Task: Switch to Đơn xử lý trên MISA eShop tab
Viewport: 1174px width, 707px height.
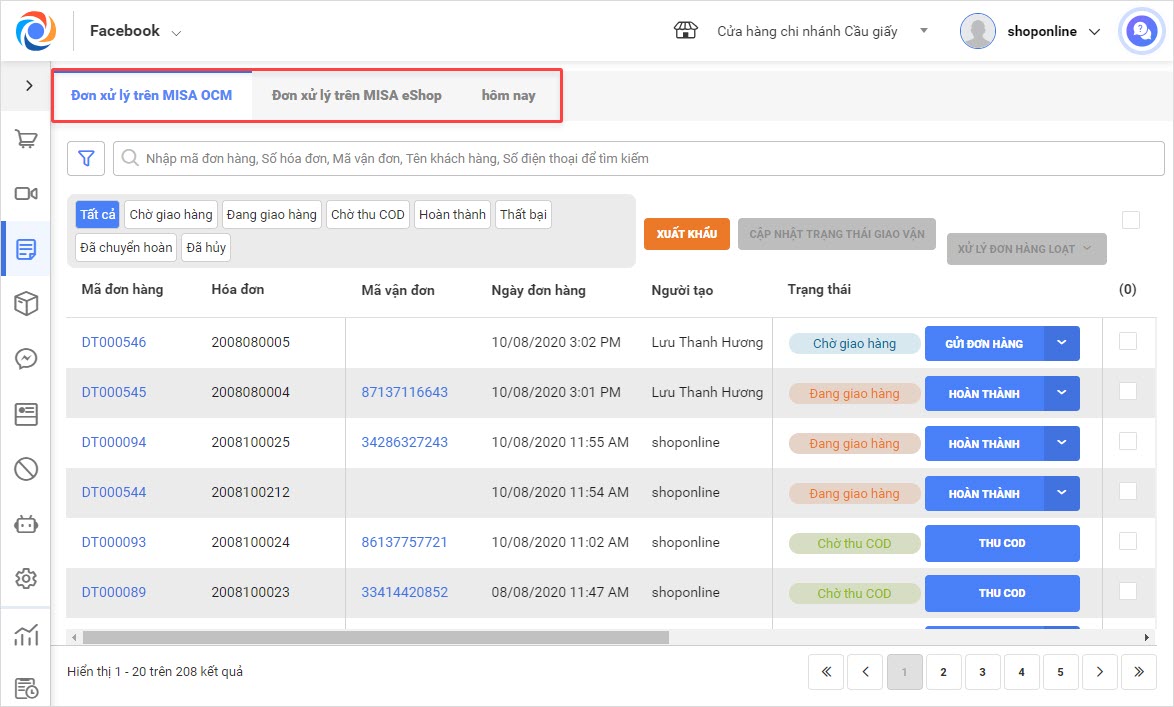Action: (356, 95)
